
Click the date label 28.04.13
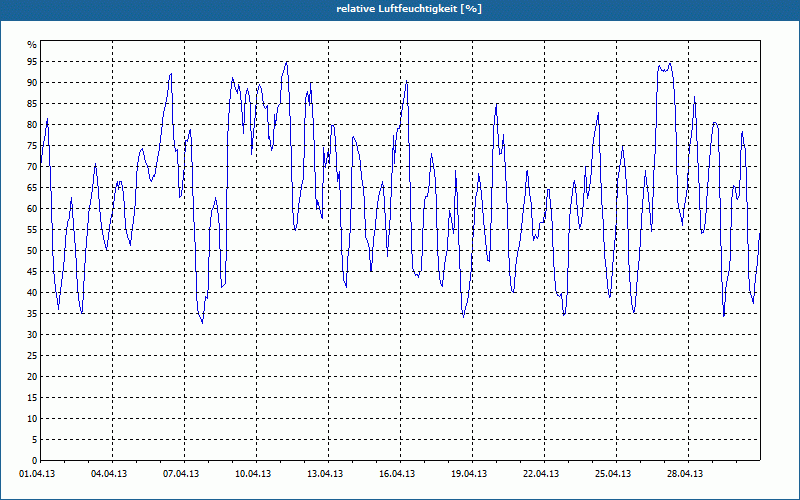click(x=685, y=474)
